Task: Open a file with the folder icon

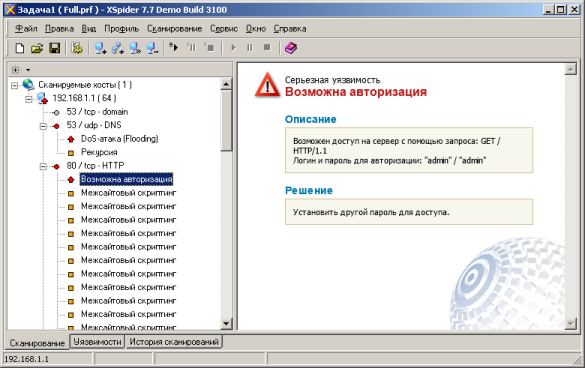Action: 37,48
